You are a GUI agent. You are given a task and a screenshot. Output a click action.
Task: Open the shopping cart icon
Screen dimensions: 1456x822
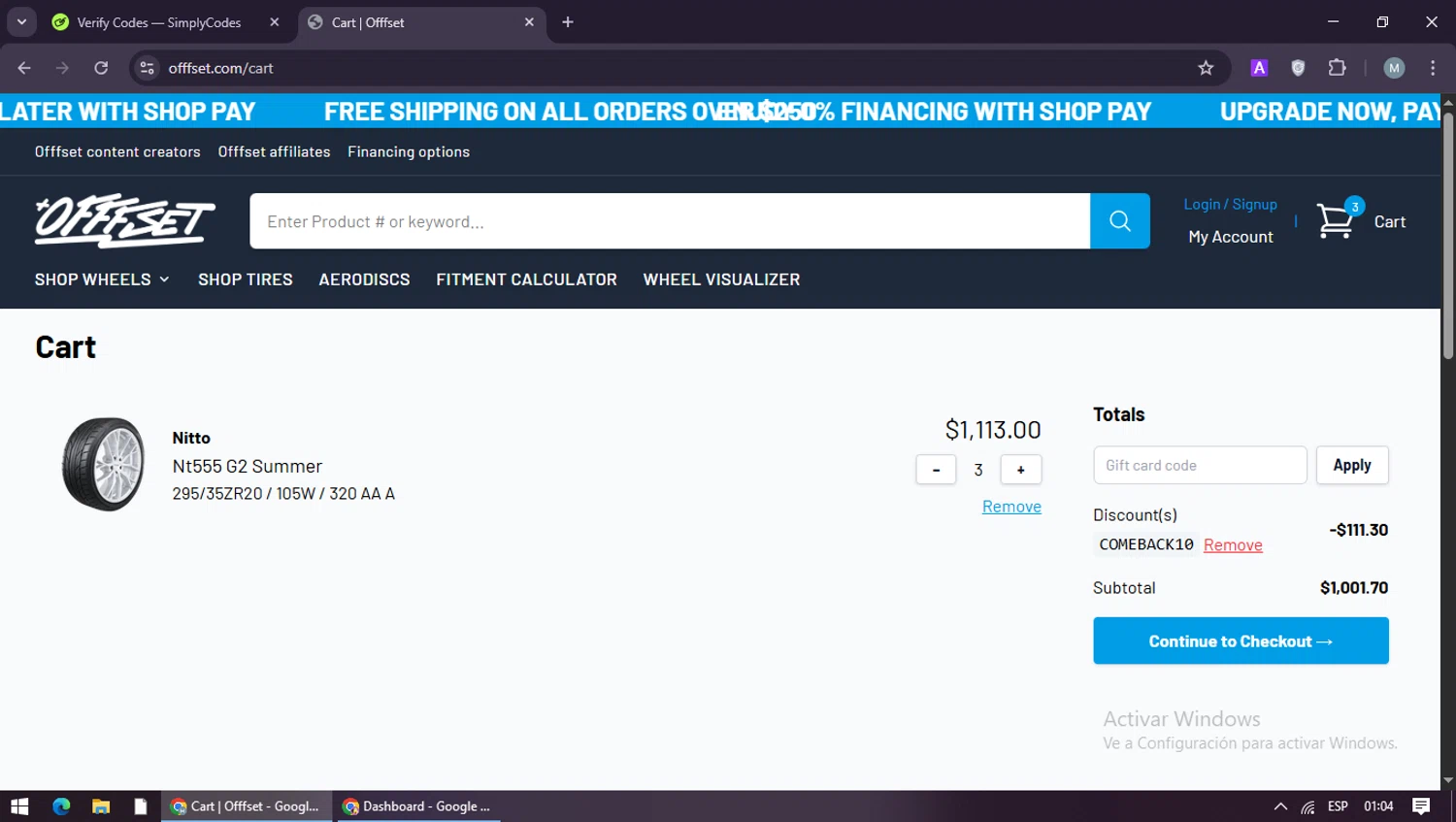pyautogui.click(x=1338, y=219)
